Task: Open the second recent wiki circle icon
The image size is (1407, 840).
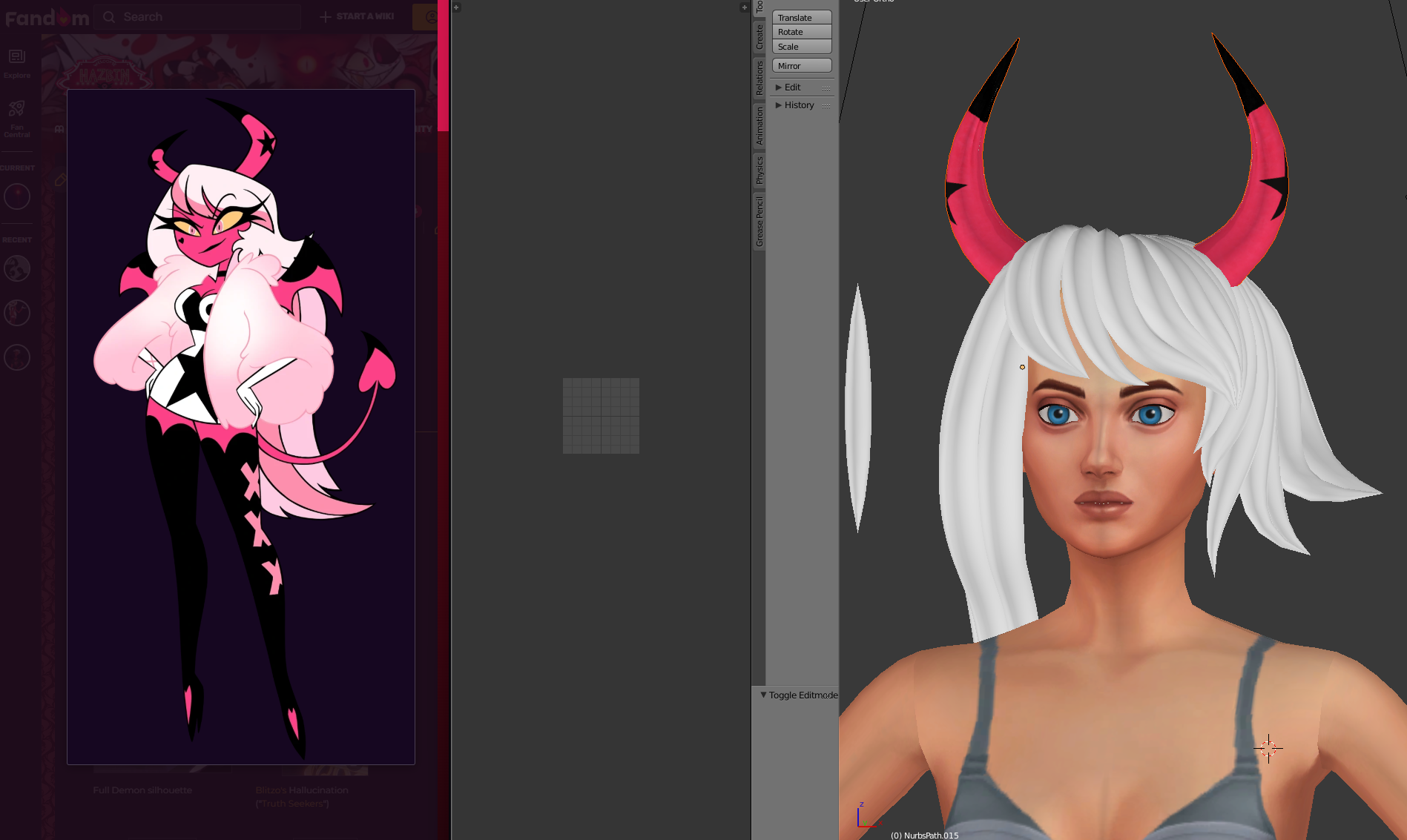Action: pyautogui.click(x=17, y=313)
